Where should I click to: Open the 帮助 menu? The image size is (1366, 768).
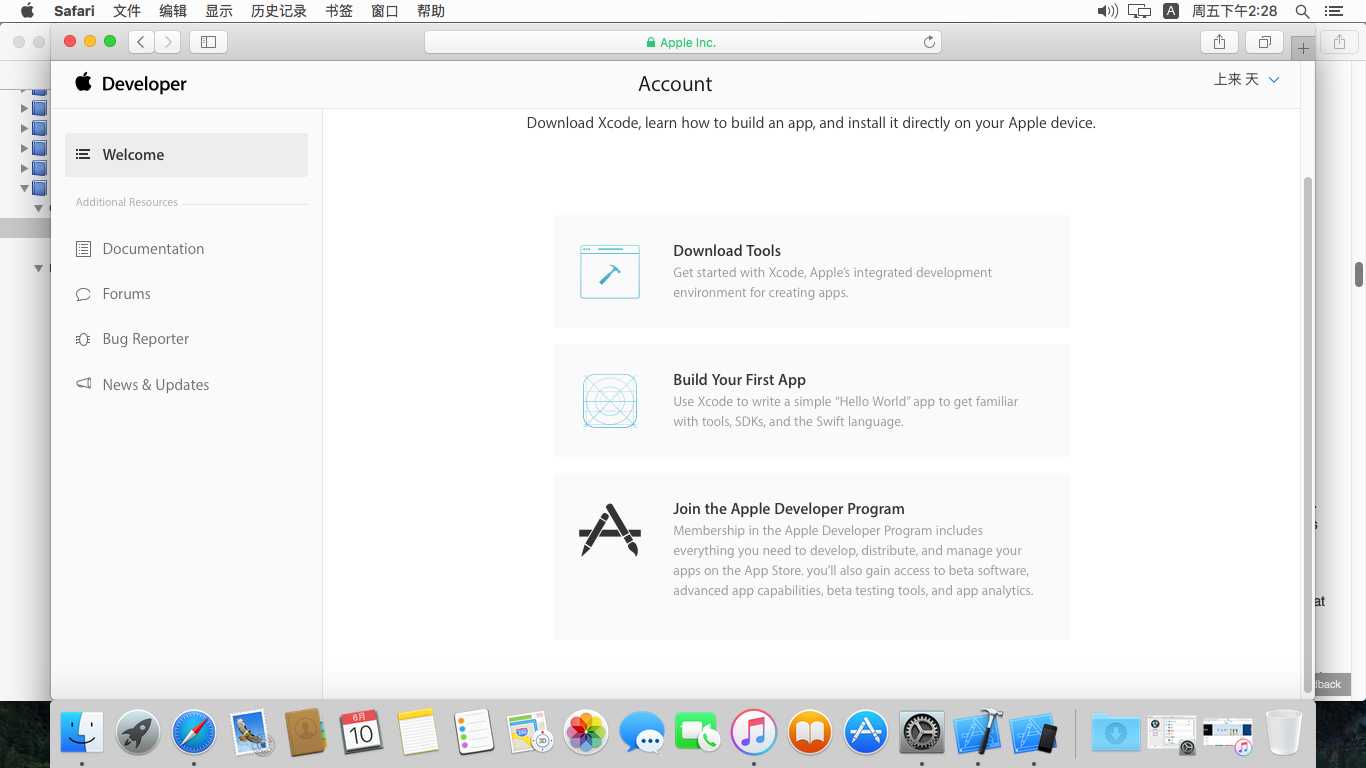click(x=431, y=11)
